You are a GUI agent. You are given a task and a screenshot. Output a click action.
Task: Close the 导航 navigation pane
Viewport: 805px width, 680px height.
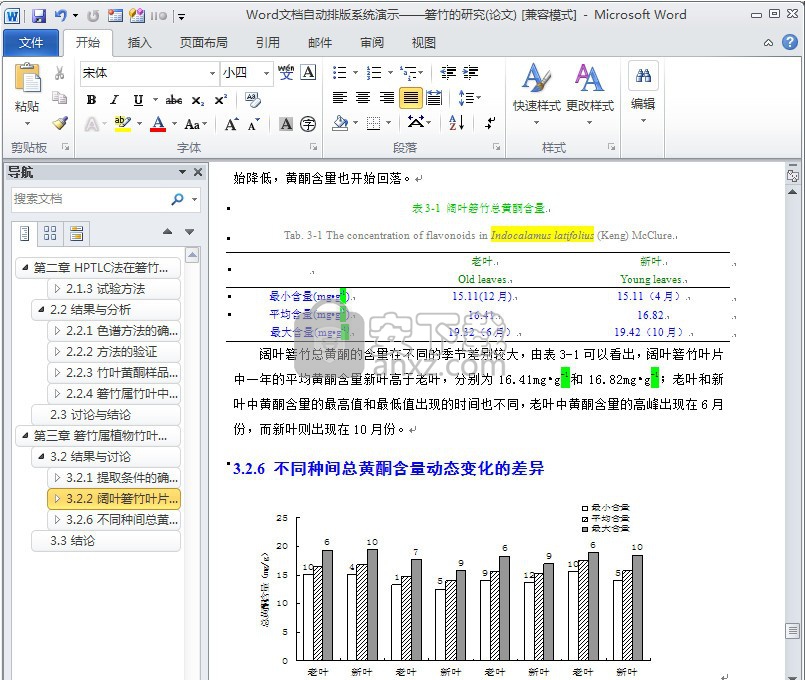coord(198,172)
